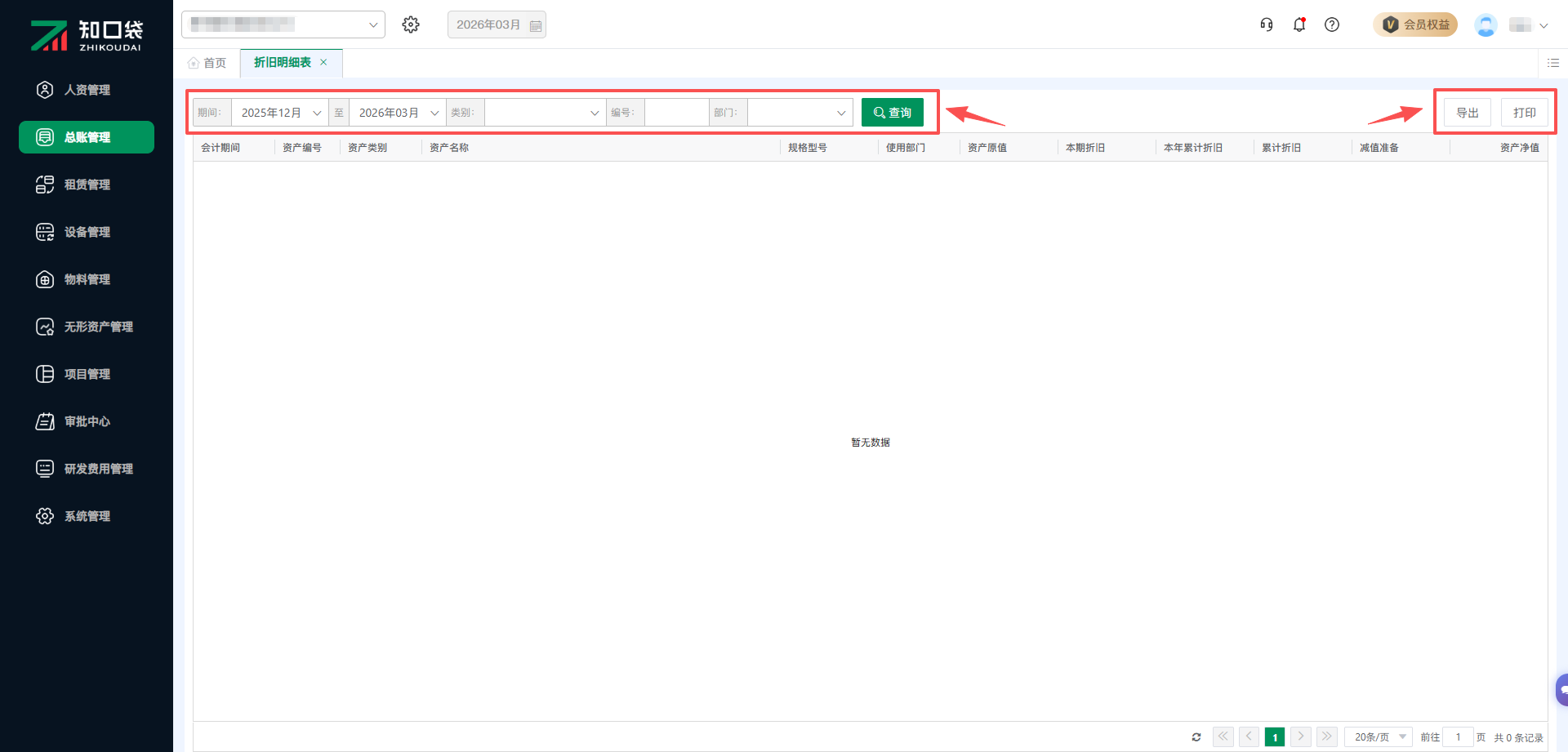Select page 1 in pagination

point(1275,736)
